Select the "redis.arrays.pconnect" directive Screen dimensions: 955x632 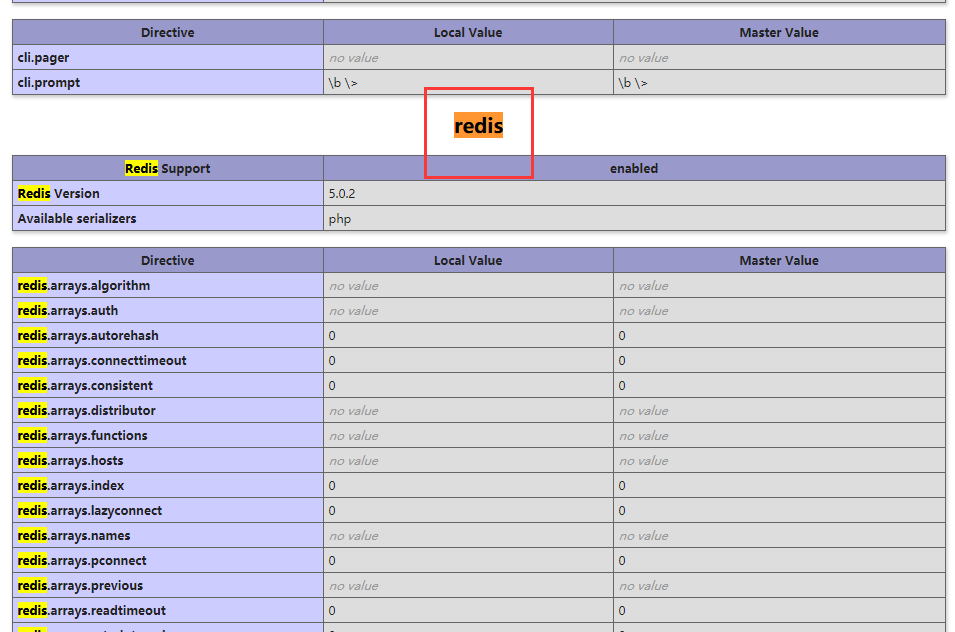[x=82, y=560]
